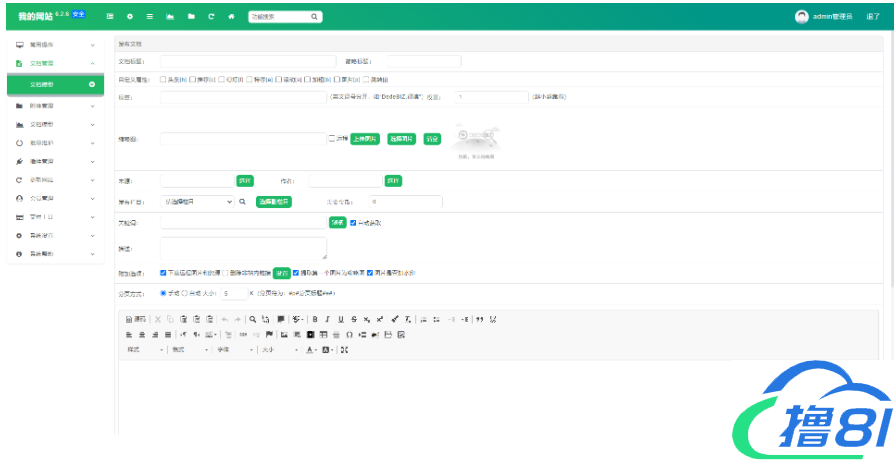
Task: Click the home icon in top navbar
Action: [x=231, y=17]
